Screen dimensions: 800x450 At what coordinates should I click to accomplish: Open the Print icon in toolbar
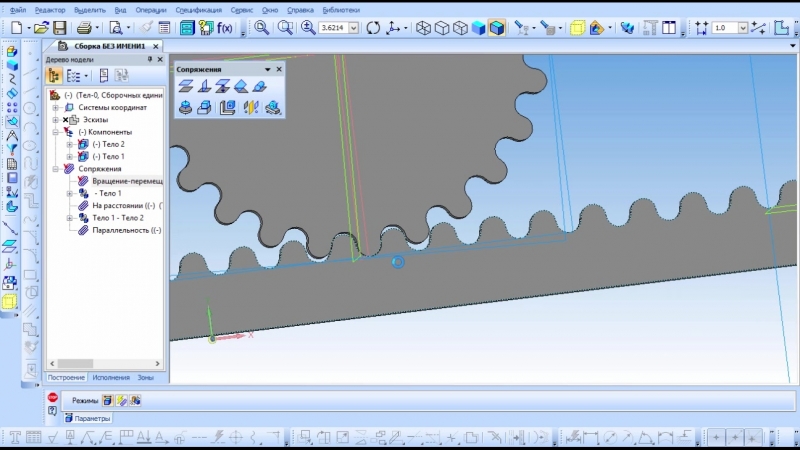point(85,28)
